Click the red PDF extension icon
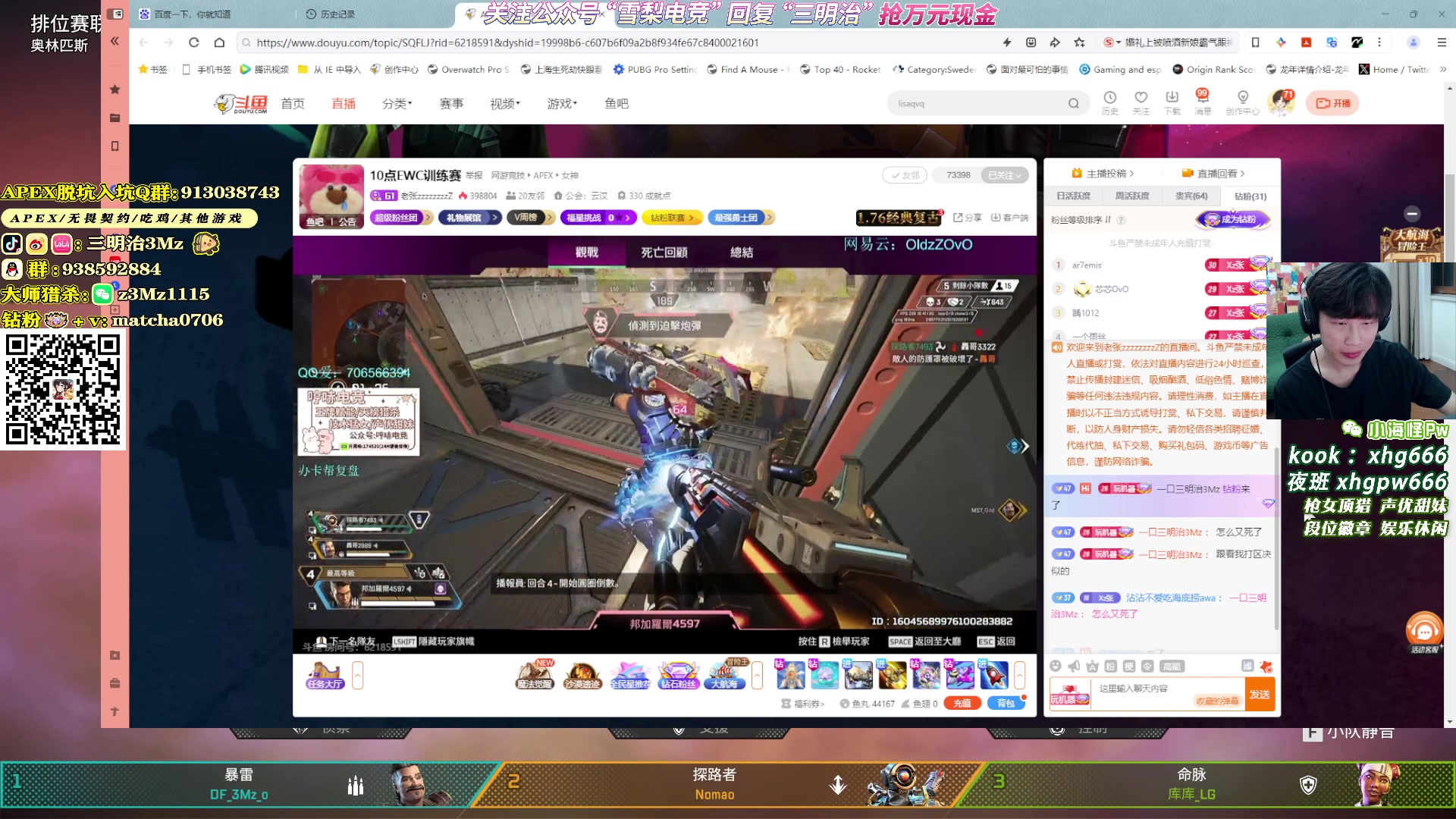This screenshot has width=1456, height=819. pyautogui.click(x=1306, y=42)
